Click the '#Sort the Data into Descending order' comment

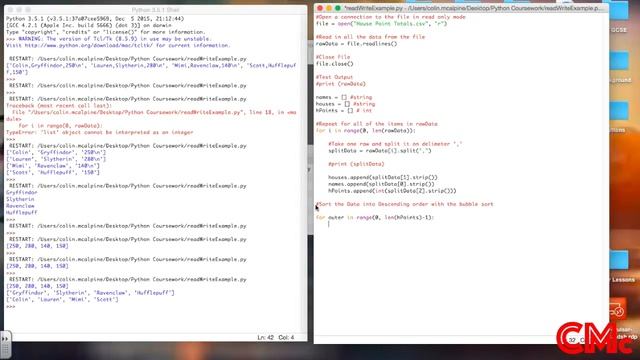[404, 204]
